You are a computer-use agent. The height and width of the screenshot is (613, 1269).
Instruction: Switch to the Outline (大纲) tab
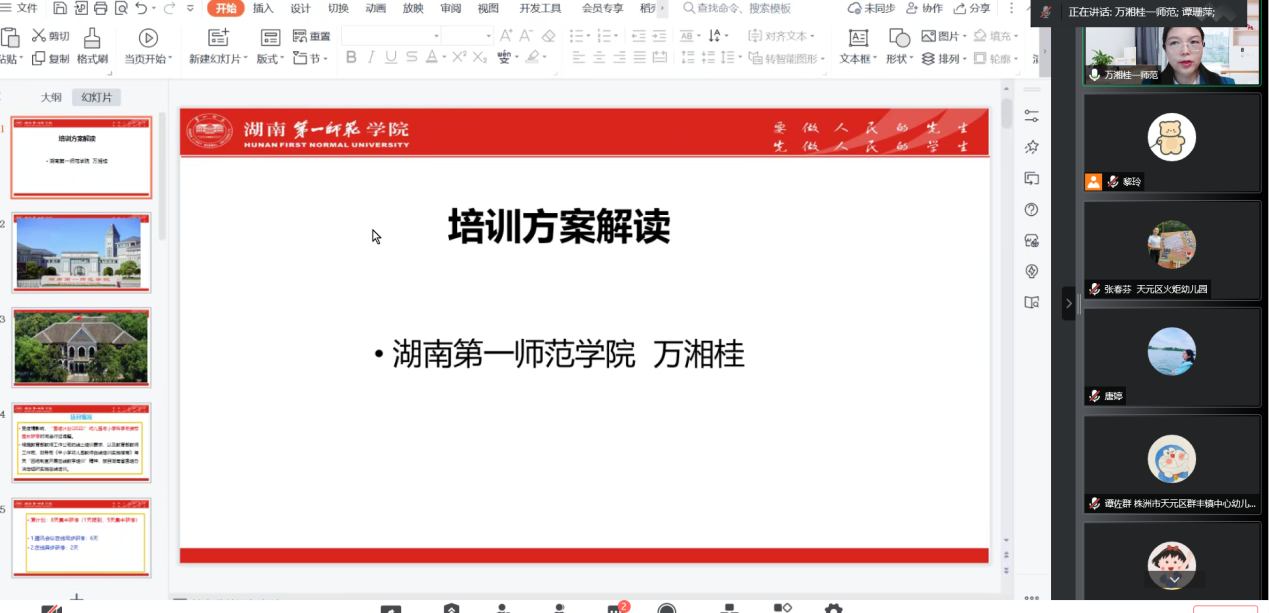point(51,97)
